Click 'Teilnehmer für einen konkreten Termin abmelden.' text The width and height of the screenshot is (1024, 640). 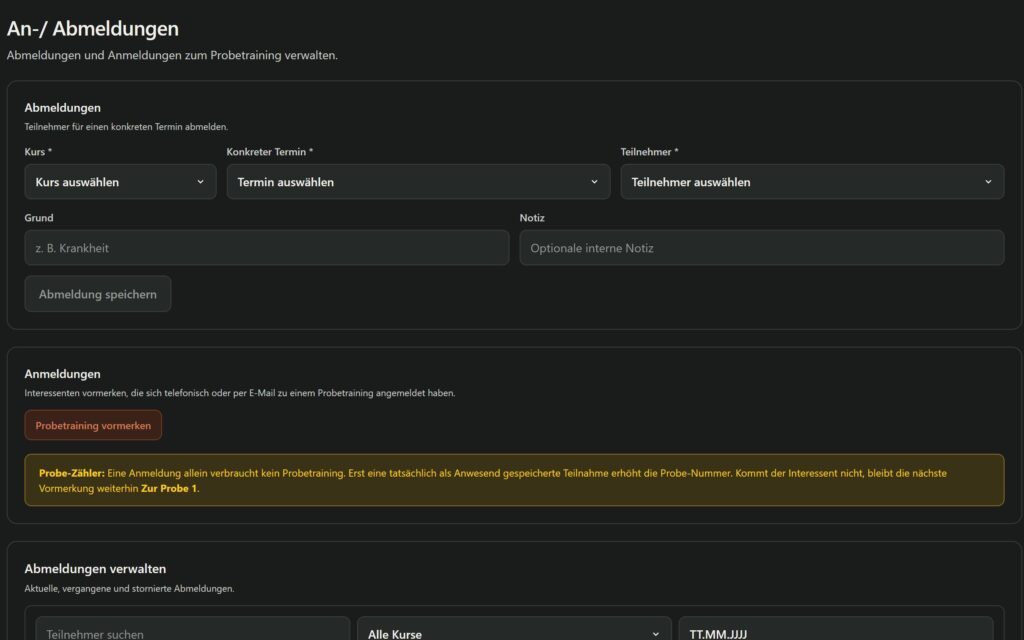pos(126,127)
